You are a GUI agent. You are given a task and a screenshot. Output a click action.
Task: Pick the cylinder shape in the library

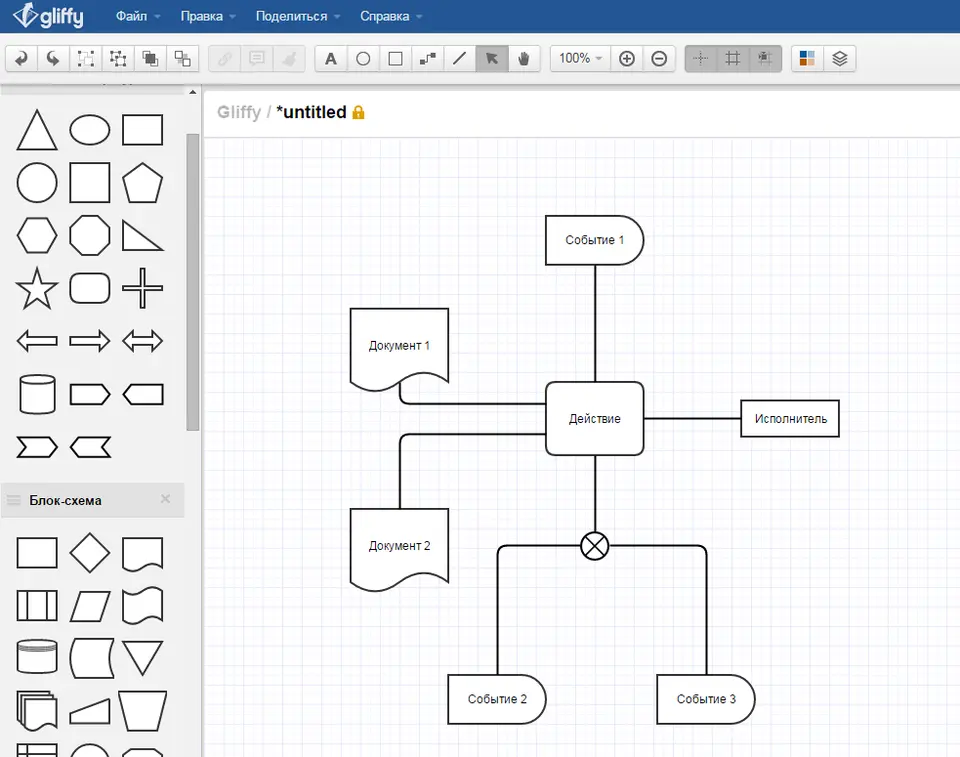(x=37, y=394)
